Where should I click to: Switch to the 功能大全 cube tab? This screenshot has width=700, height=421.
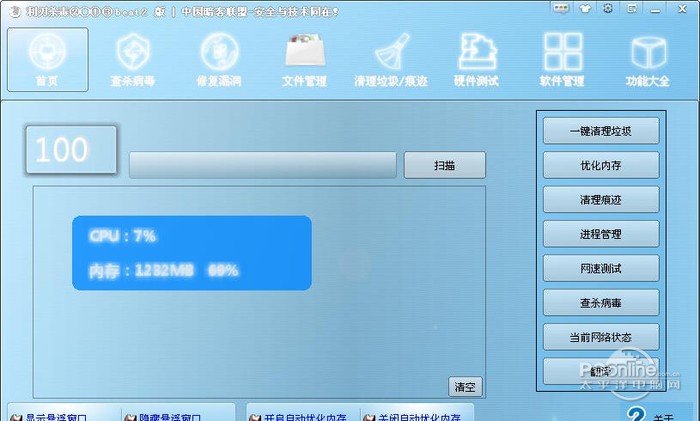[x=648, y=60]
